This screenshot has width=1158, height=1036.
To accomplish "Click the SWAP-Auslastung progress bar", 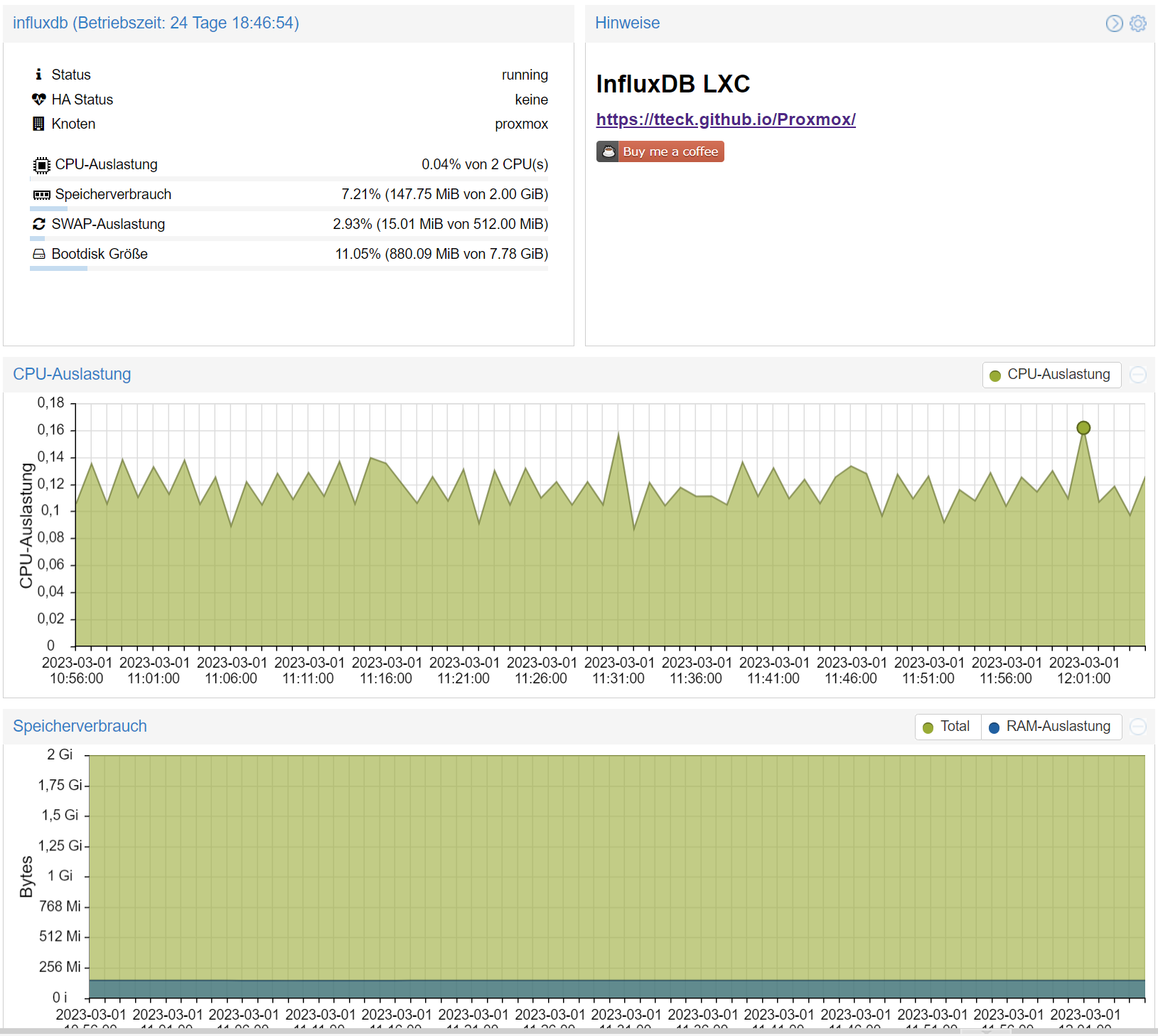I will click(x=289, y=238).
